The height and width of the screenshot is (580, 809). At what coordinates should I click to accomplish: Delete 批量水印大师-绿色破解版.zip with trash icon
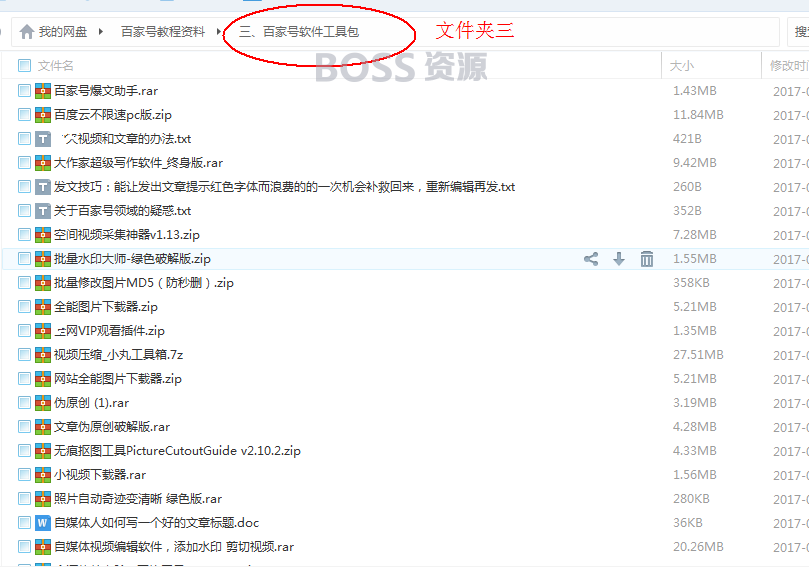(x=646, y=259)
